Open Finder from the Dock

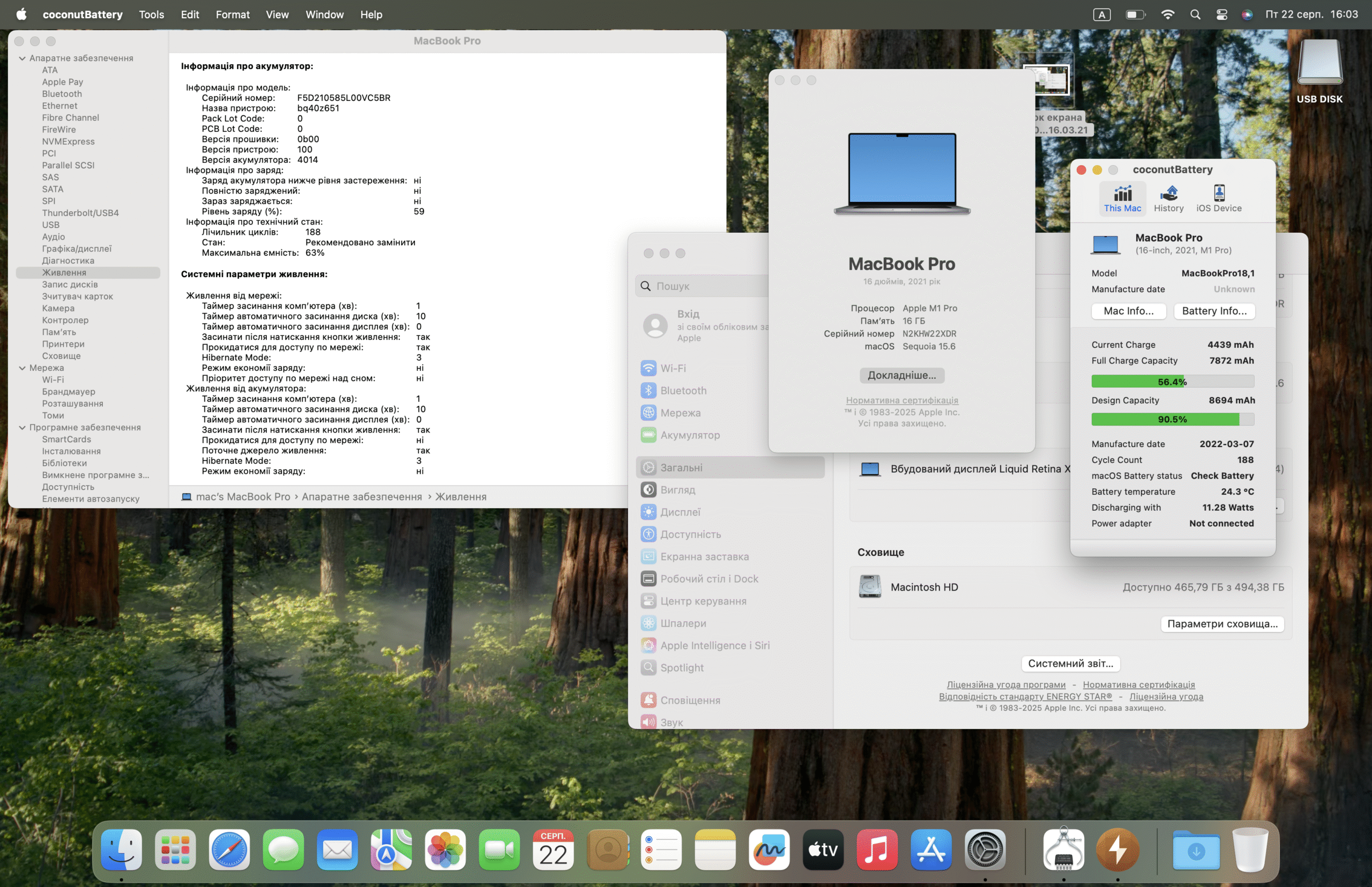pos(122,849)
